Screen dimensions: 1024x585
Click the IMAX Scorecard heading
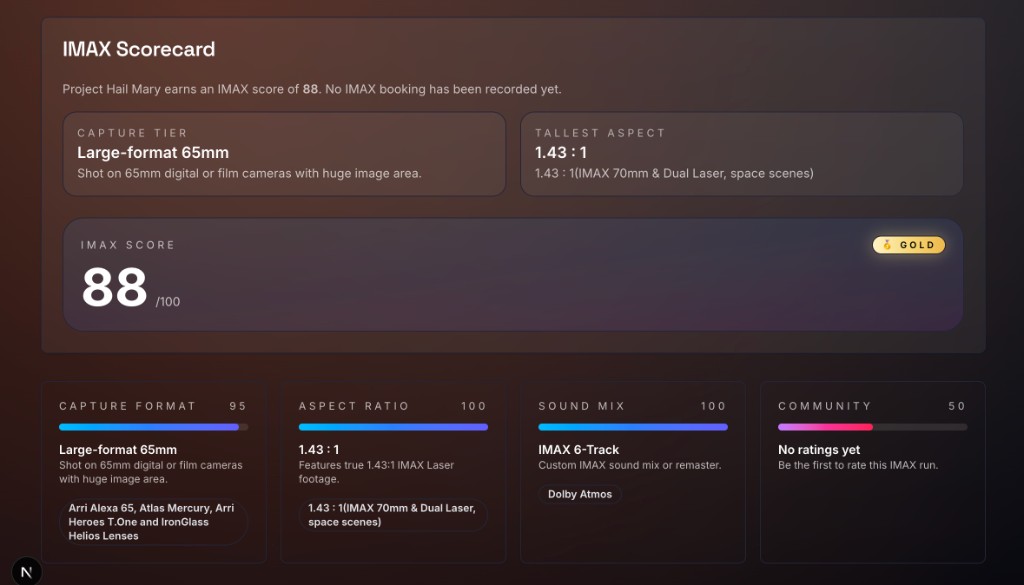point(139,49)
